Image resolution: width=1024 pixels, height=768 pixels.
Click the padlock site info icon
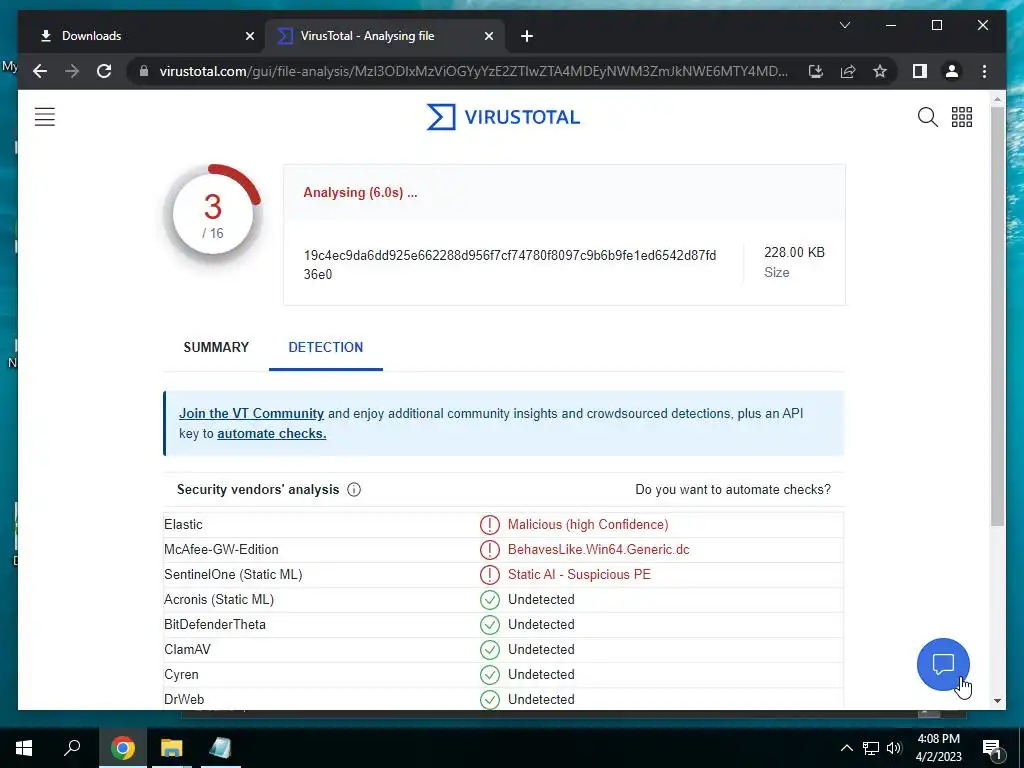pyautogui.click(x=144, y=71)
